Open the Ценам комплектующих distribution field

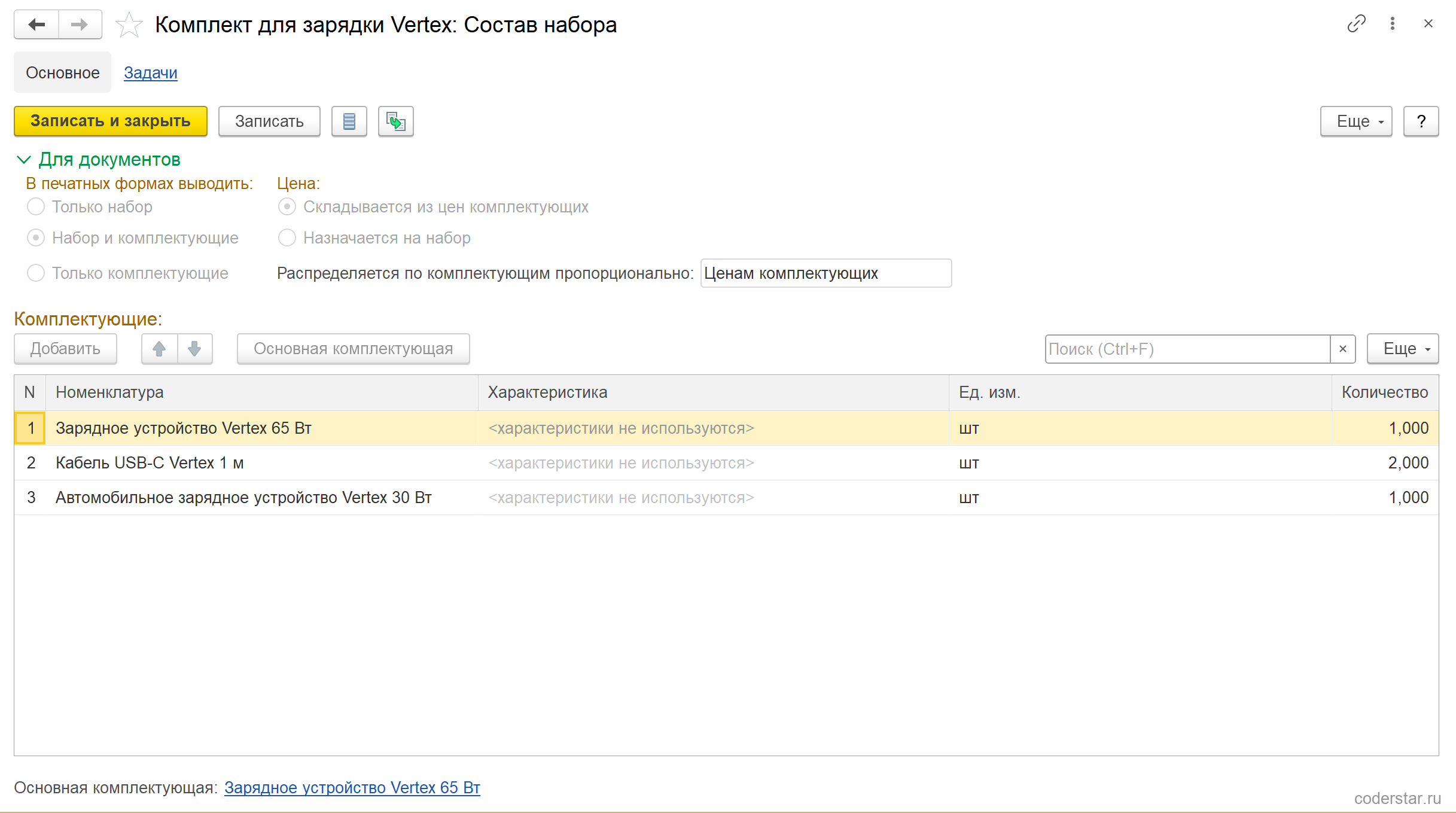pyautogui.click(x=826, y=273)
